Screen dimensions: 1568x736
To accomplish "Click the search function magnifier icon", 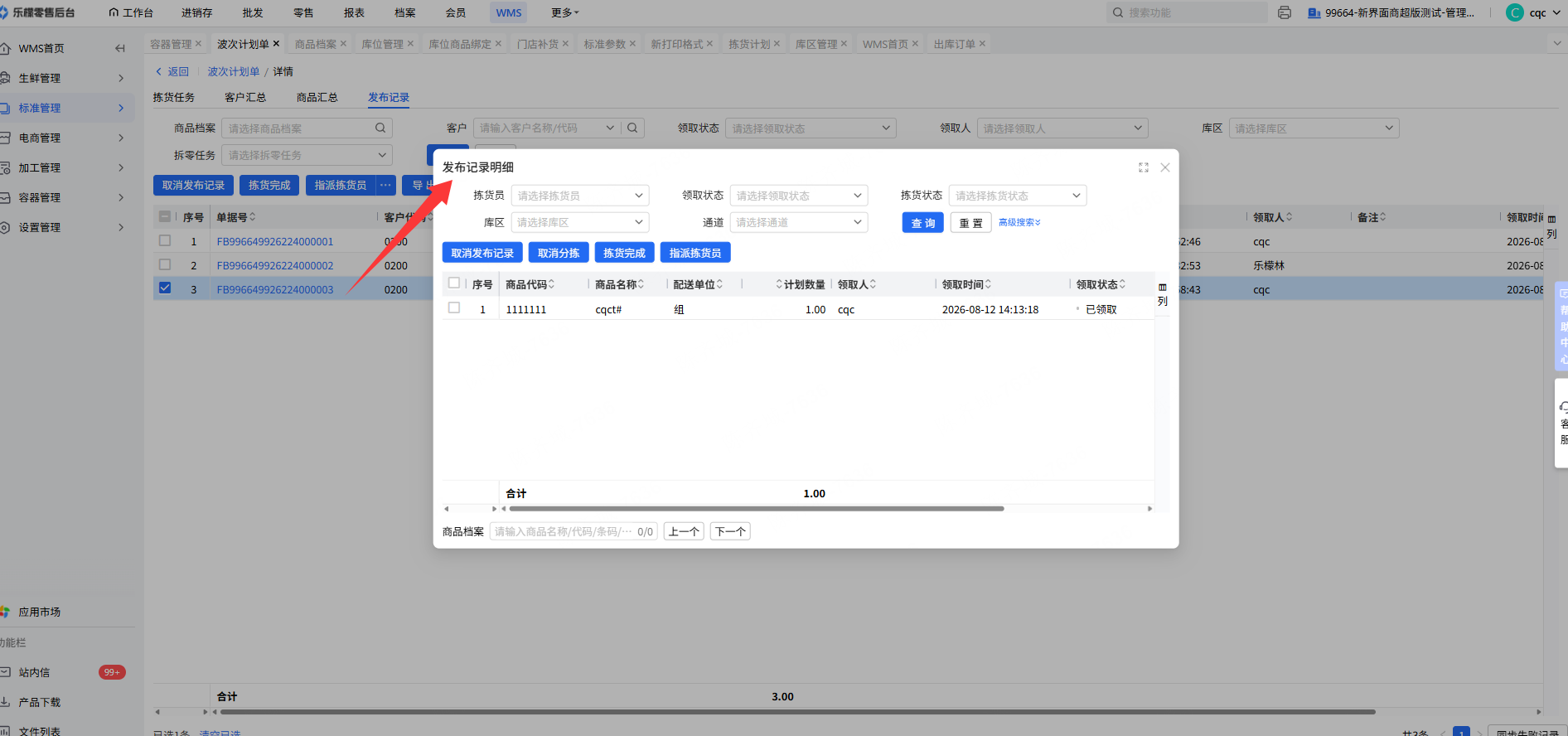I will [1118, 12].
